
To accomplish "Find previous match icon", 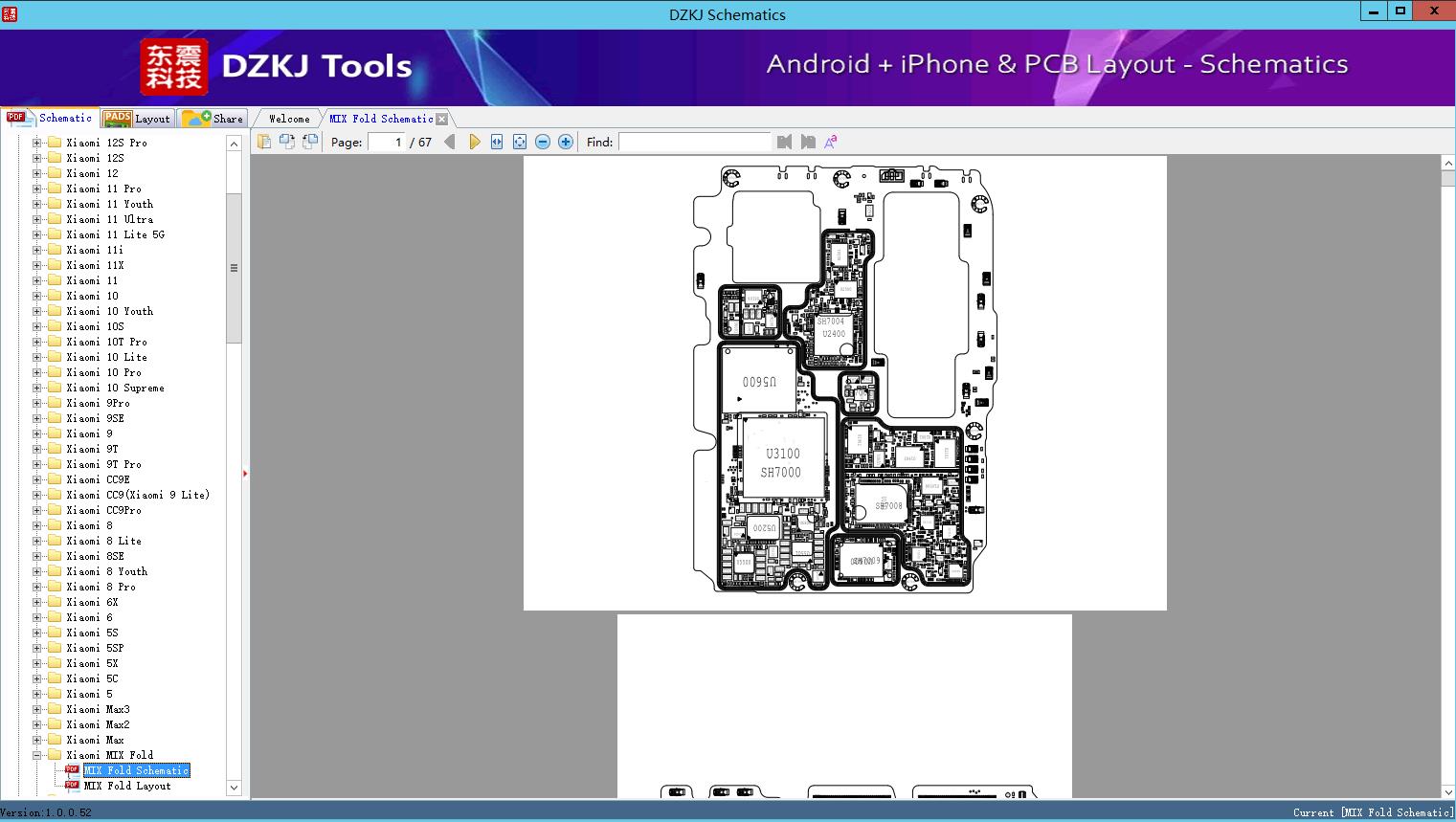I will click(785, 142).
